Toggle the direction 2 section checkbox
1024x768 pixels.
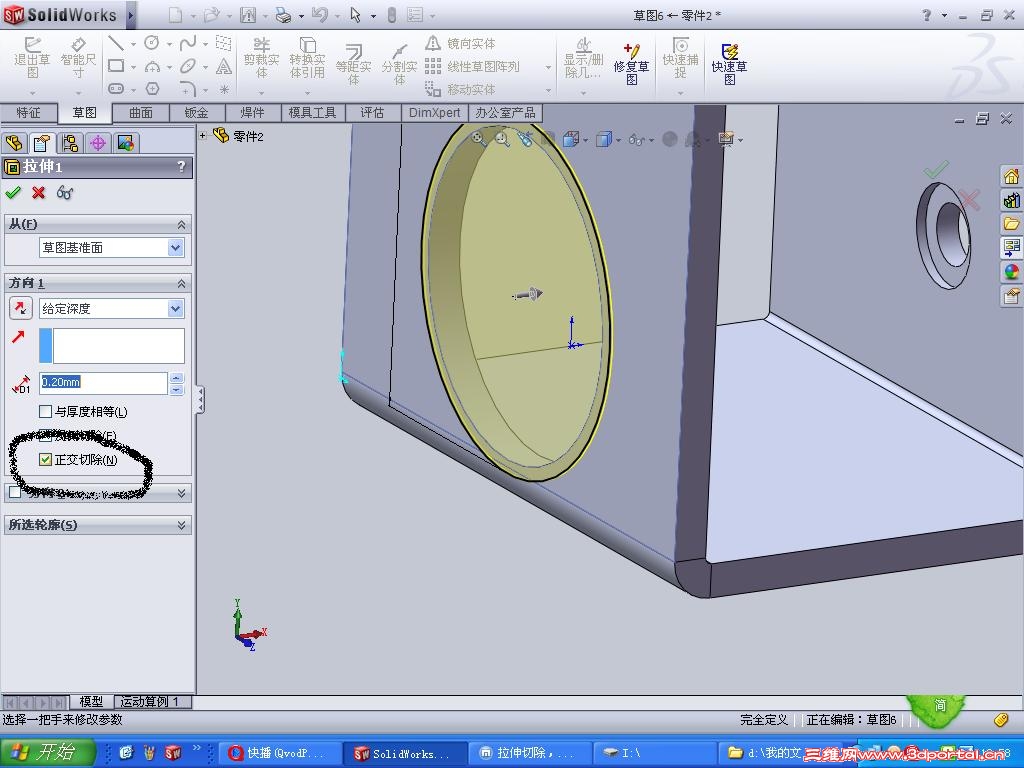pyautogui.click(x=15, y=492)
